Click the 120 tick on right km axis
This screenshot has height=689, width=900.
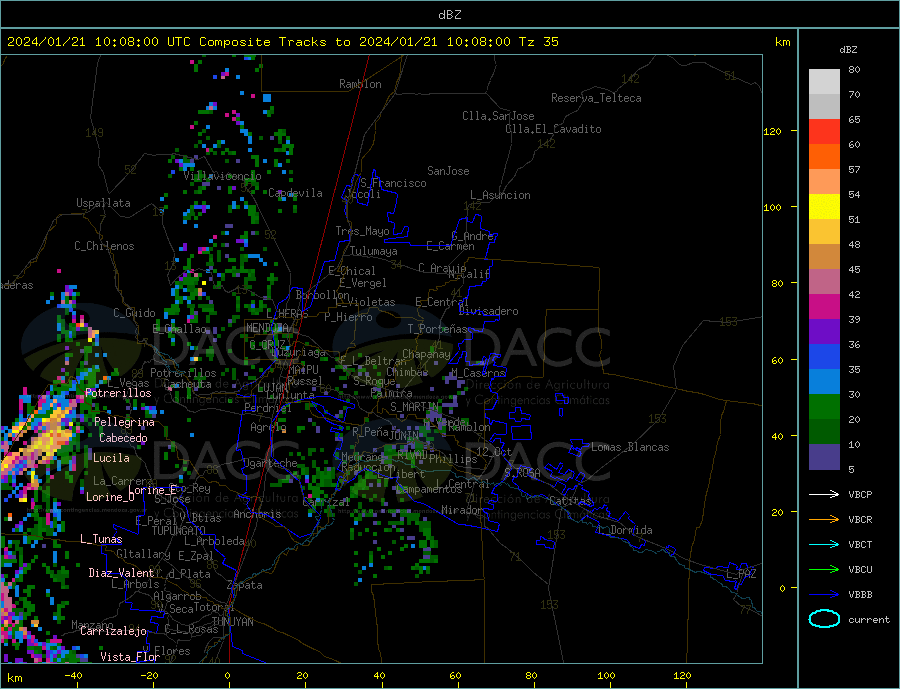coord(773,131)
